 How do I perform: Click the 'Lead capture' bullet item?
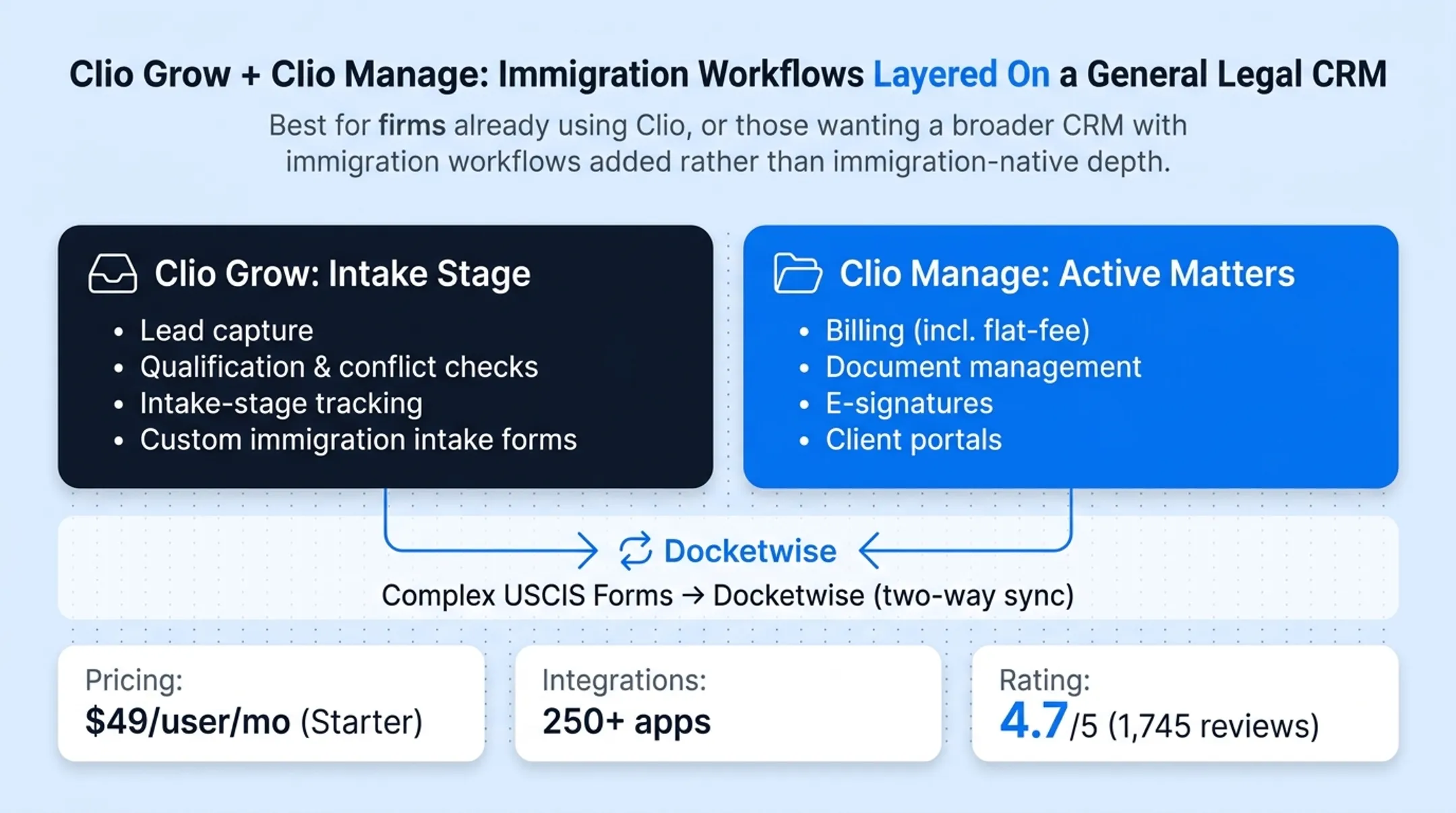click(226, 330)
